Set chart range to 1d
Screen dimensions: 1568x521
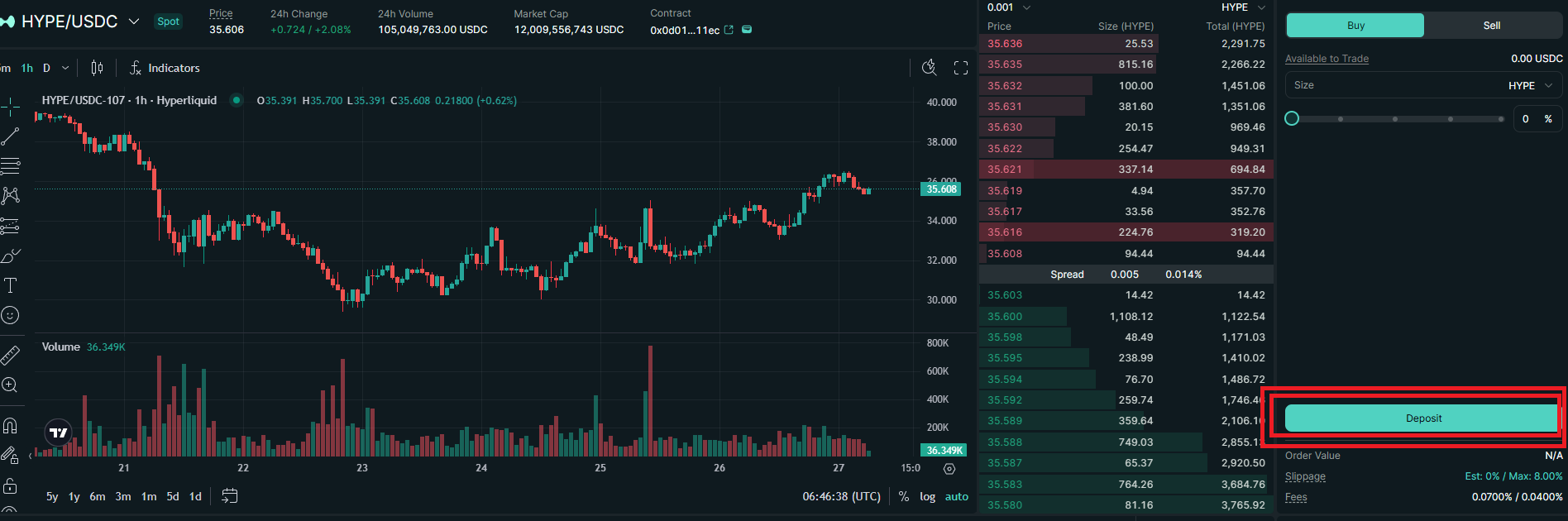pos(195,496)
